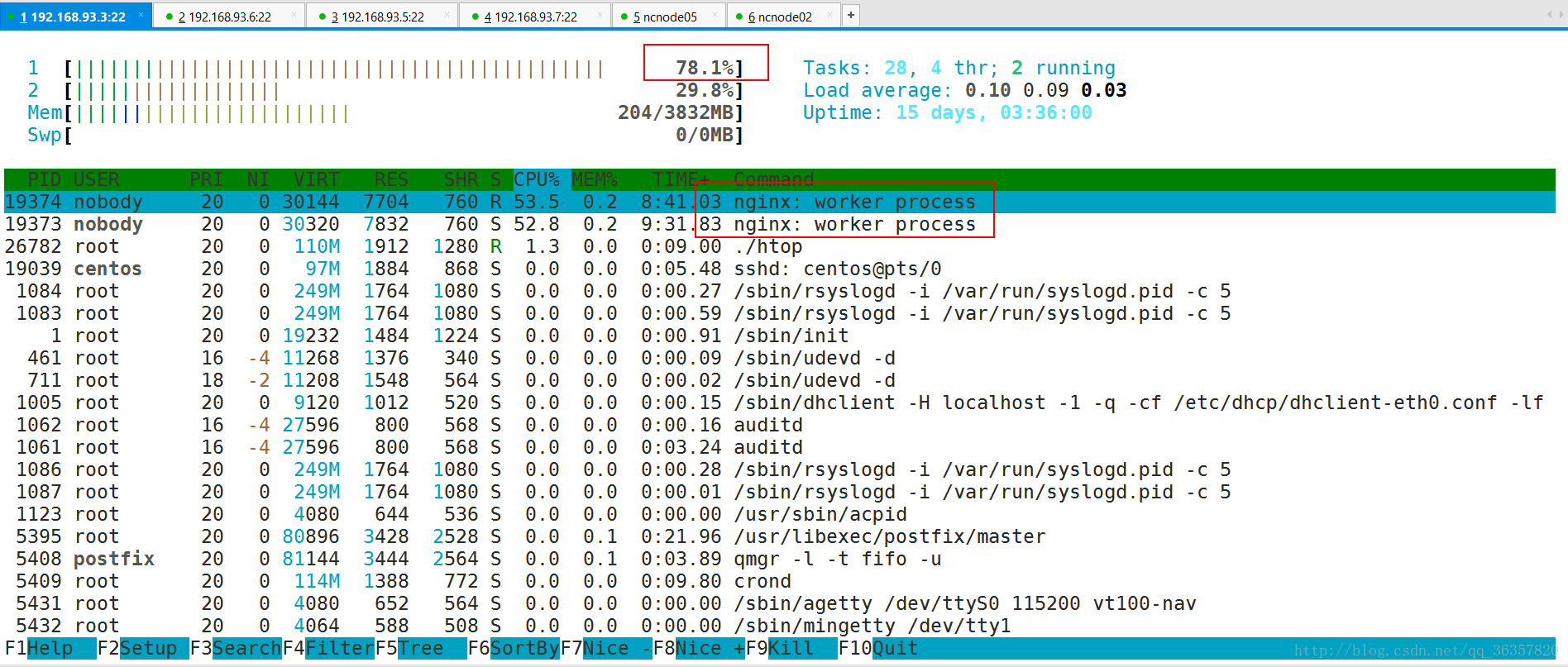Close the 192.168.93.6:22 tab
The height and width of the screenshot is (667, 1568).
pos(294,15)
